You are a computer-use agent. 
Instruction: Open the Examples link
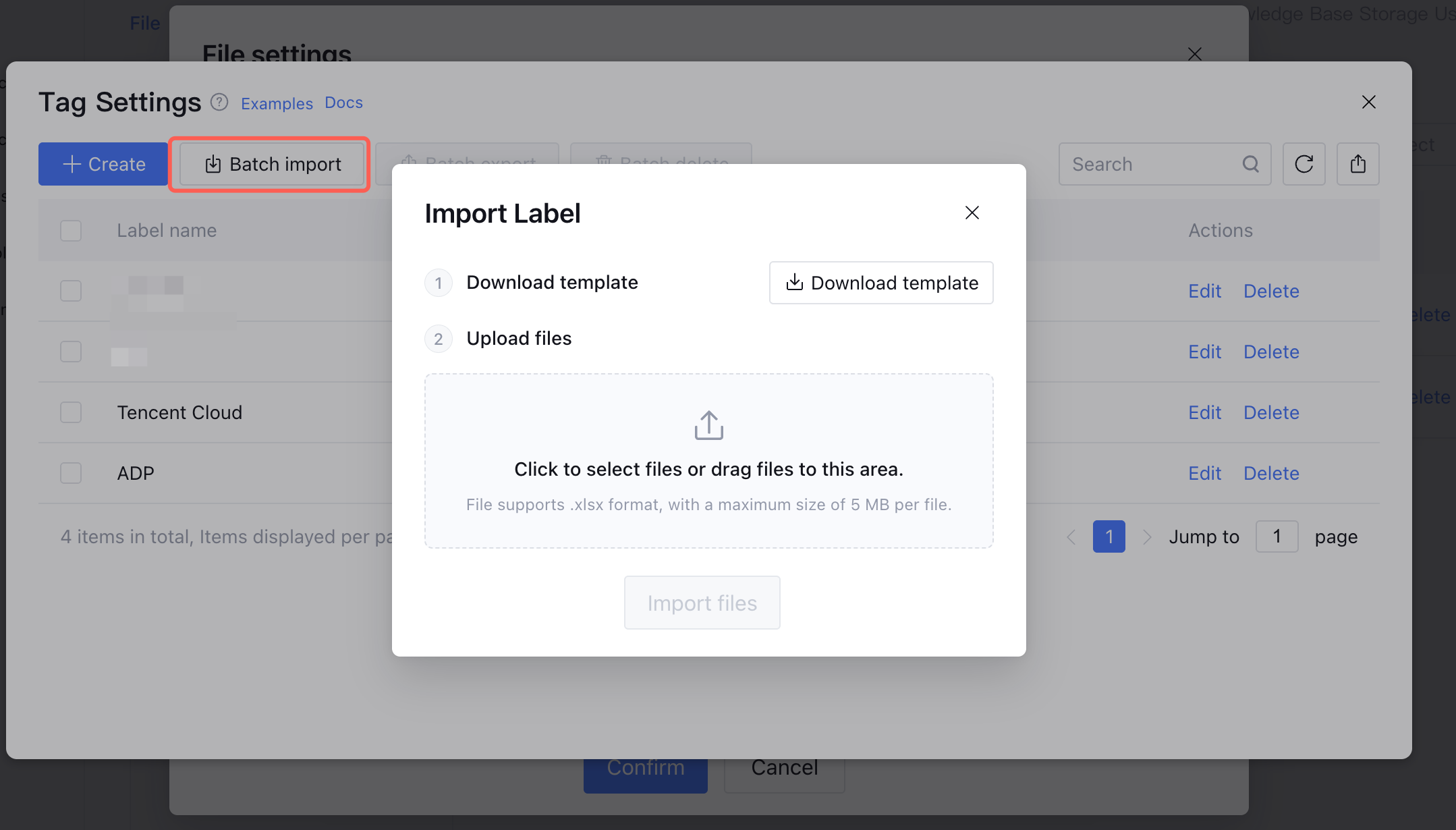[277, 103]
